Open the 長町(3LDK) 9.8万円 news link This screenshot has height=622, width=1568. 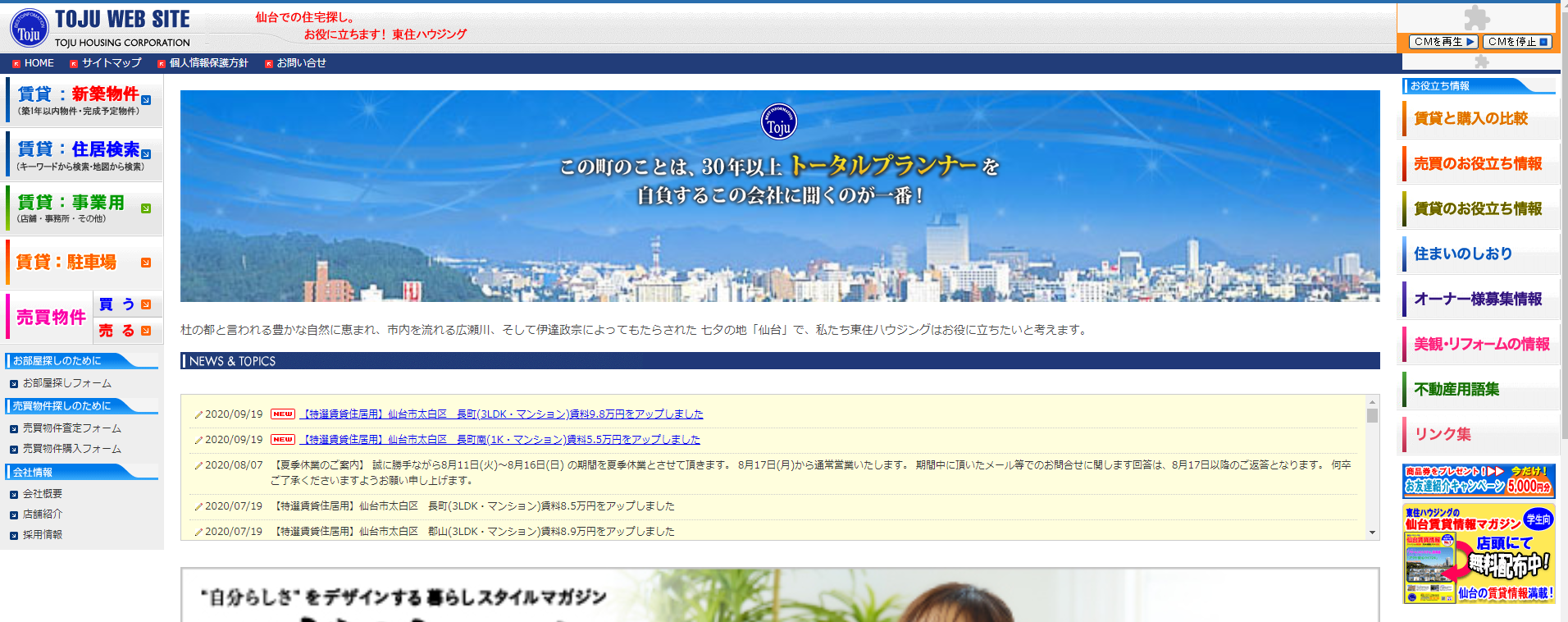[x=501, y=414]
